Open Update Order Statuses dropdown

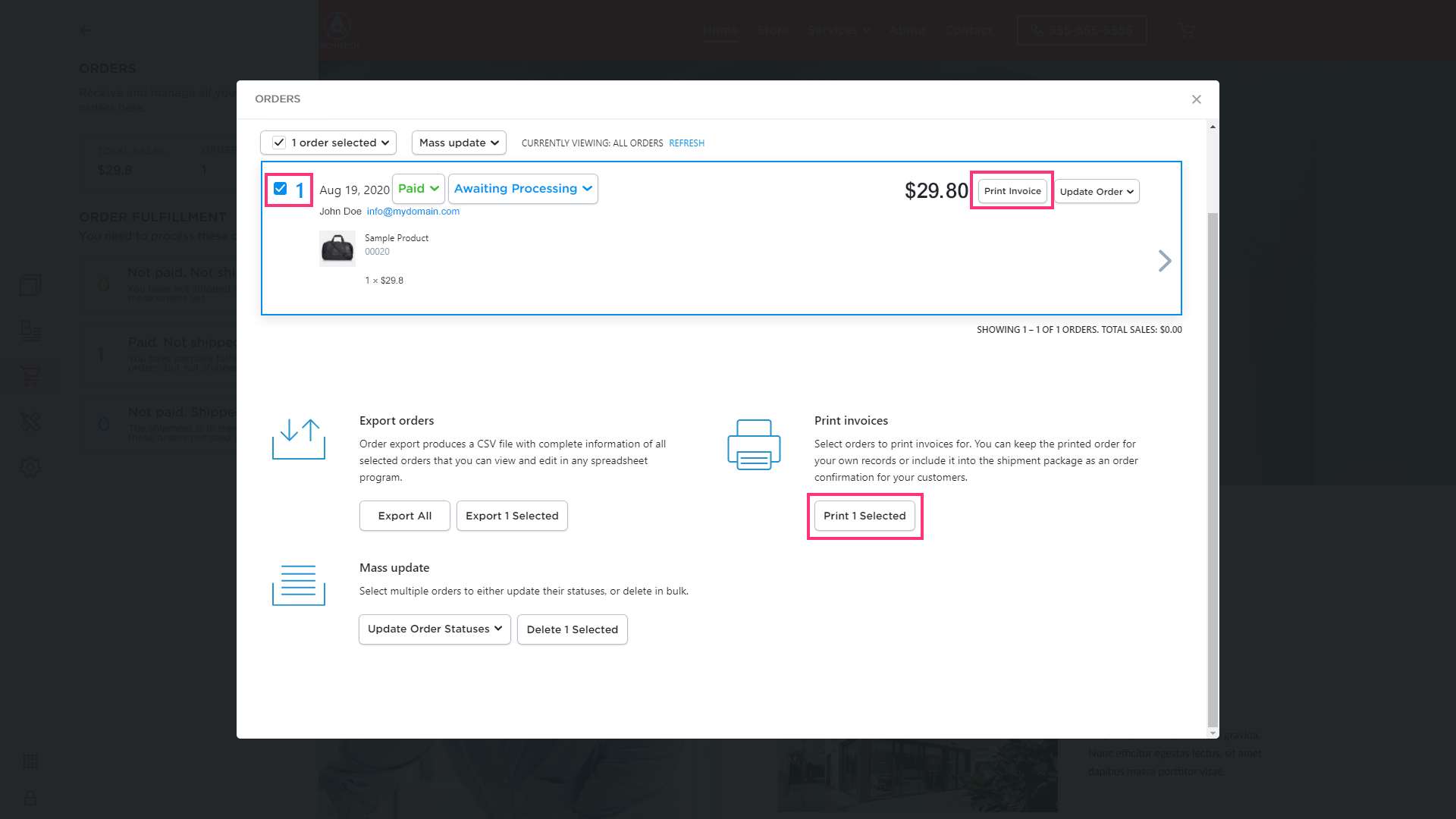[435, 629]
